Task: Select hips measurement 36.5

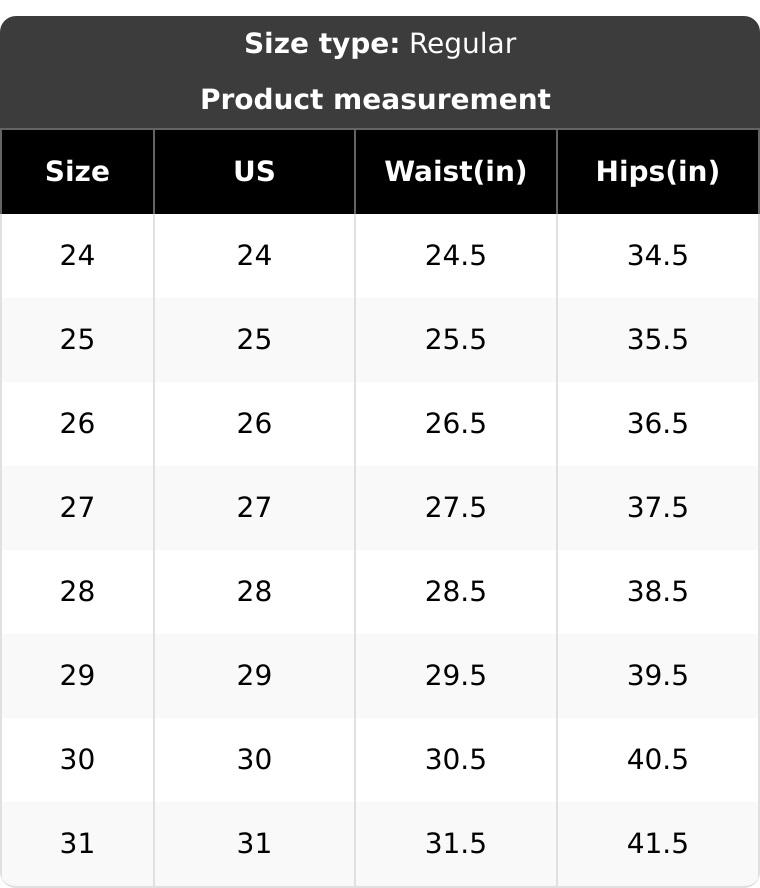Action: pyautogui.click(x=657, y=424)
